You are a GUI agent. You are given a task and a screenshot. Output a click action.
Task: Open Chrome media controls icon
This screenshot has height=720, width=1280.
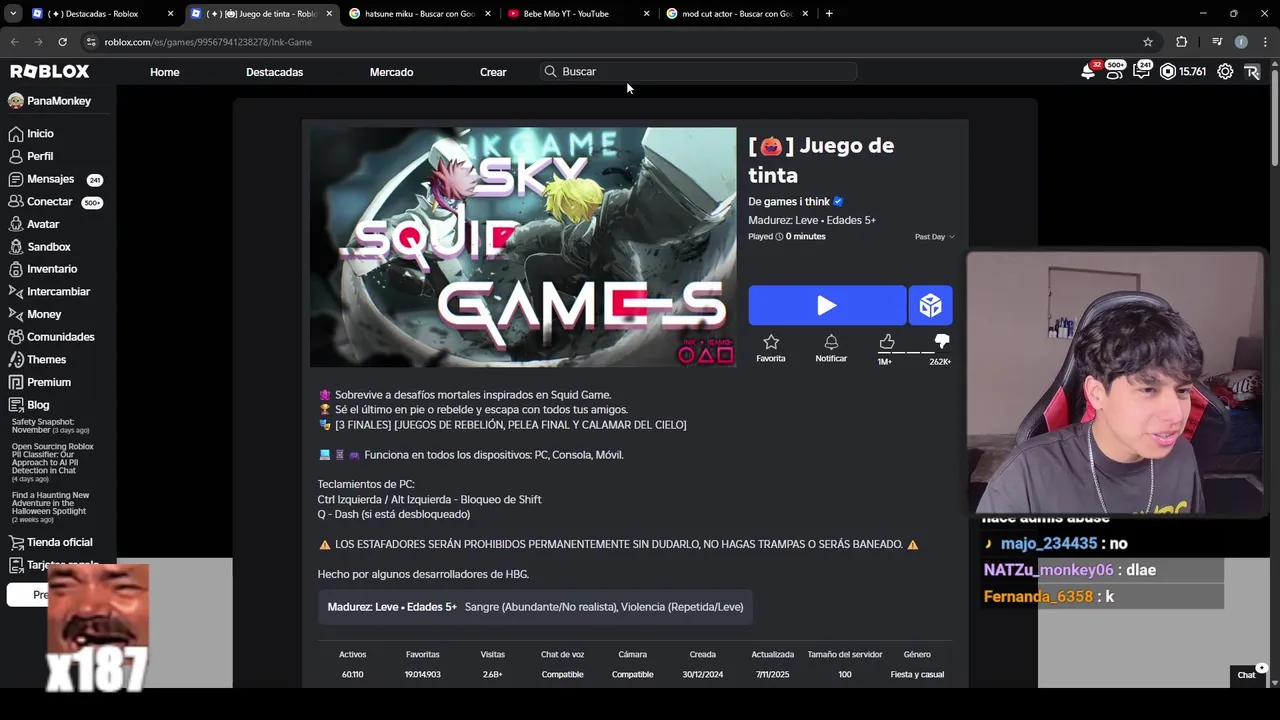pos(1217,42)
